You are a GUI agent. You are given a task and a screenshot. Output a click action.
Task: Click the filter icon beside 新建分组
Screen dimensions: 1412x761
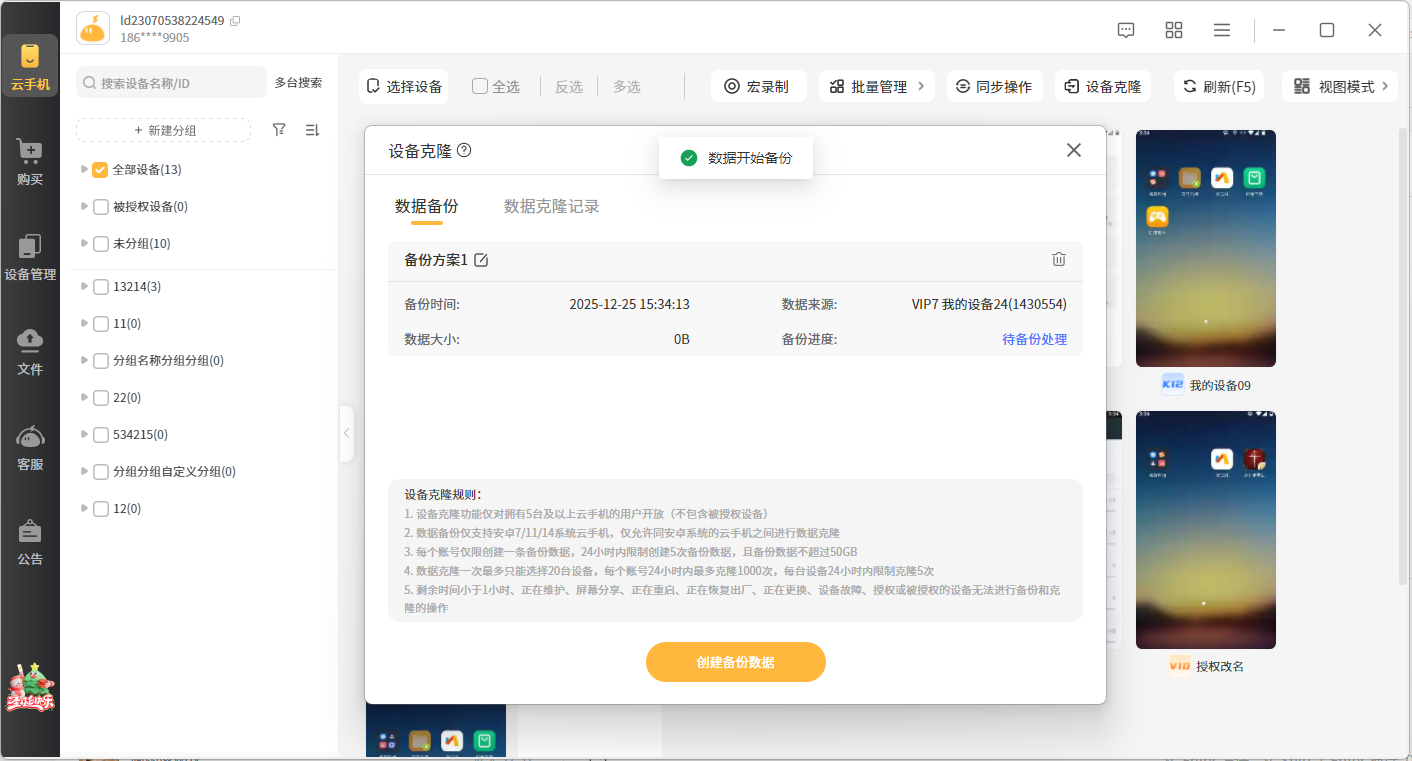pos(280,130)
